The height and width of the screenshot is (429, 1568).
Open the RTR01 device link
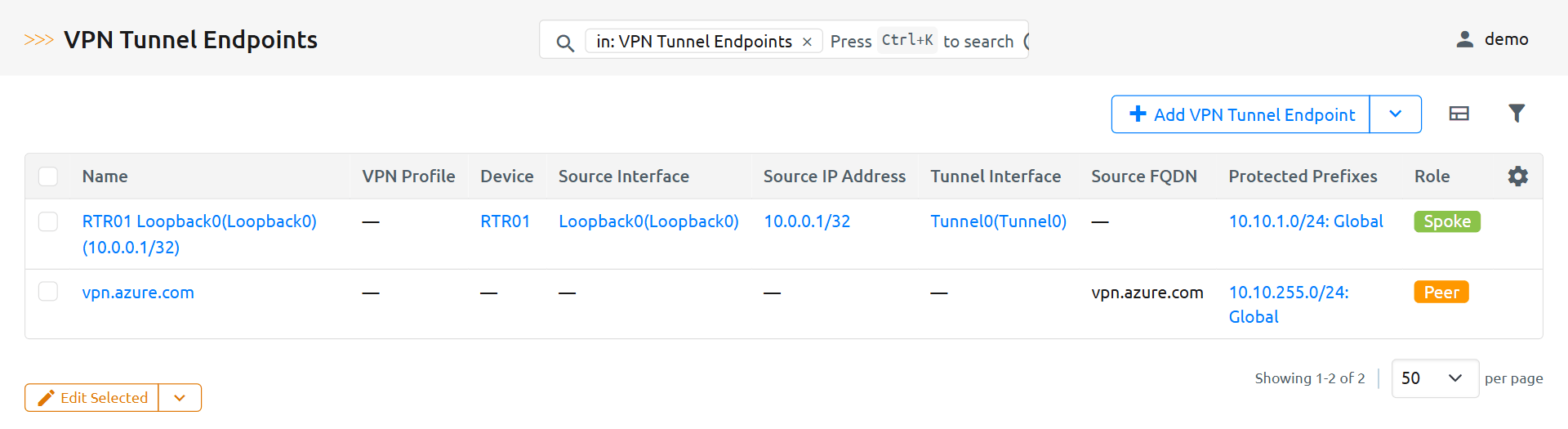505,221
